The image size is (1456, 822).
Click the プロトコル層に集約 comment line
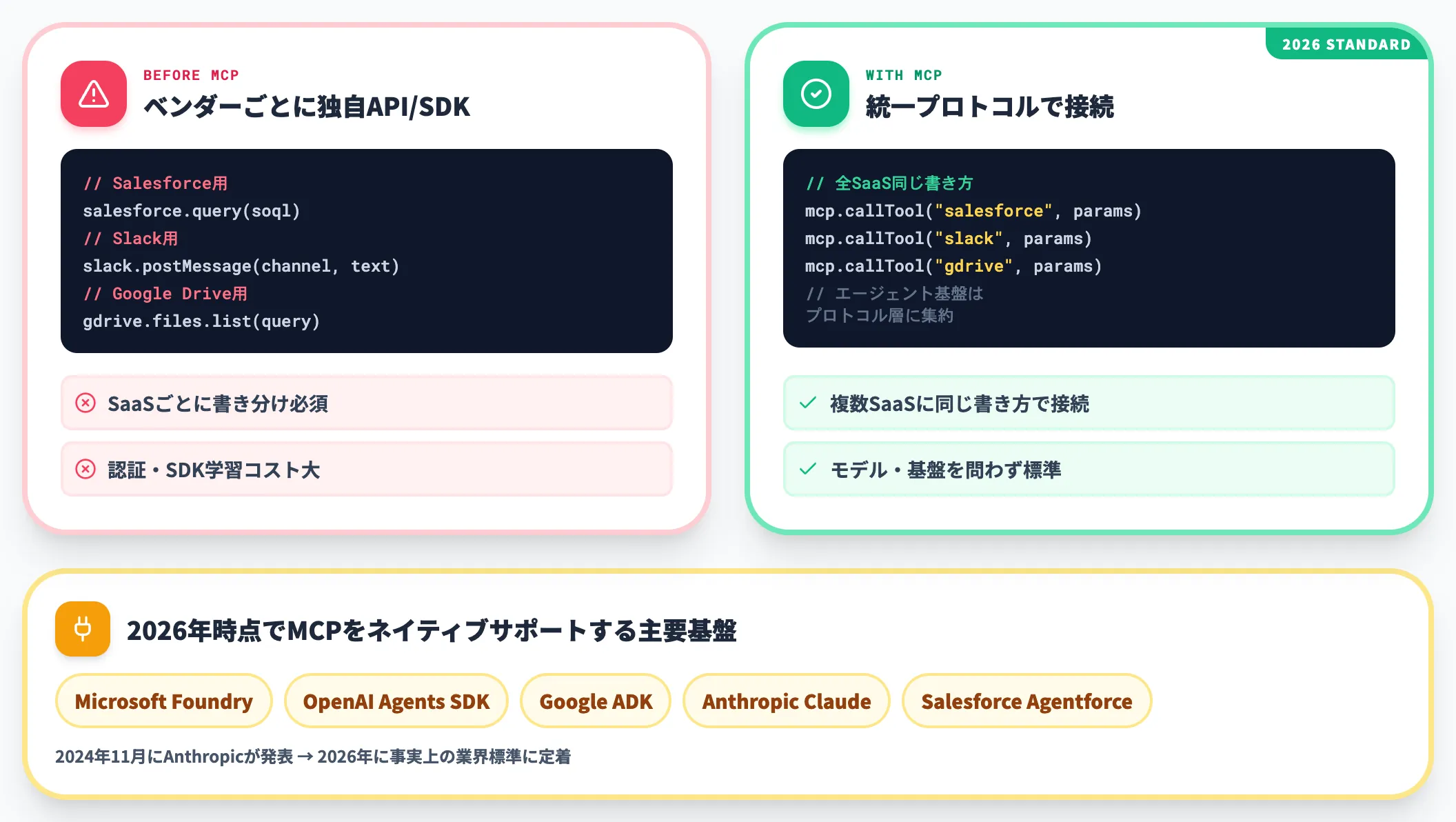click(x=880, y=316)
